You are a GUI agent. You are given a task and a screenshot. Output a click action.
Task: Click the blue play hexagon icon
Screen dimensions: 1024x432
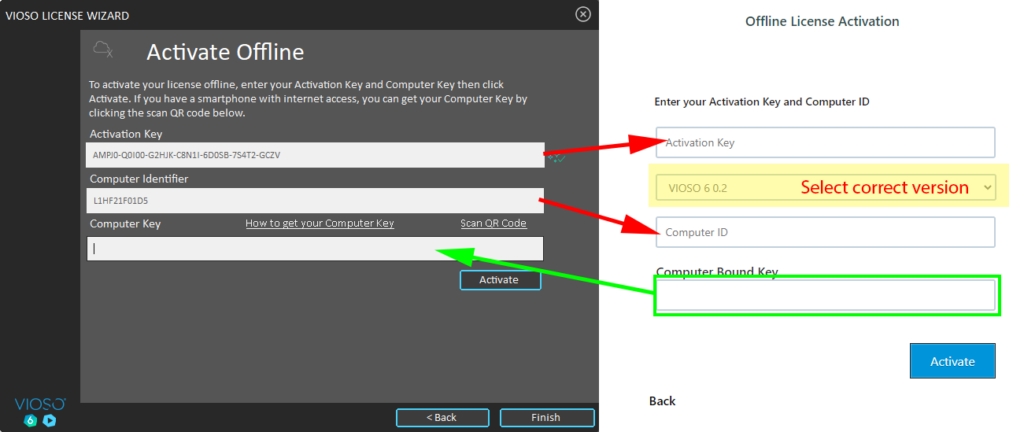pyautogui.click(x=49, y=420)
